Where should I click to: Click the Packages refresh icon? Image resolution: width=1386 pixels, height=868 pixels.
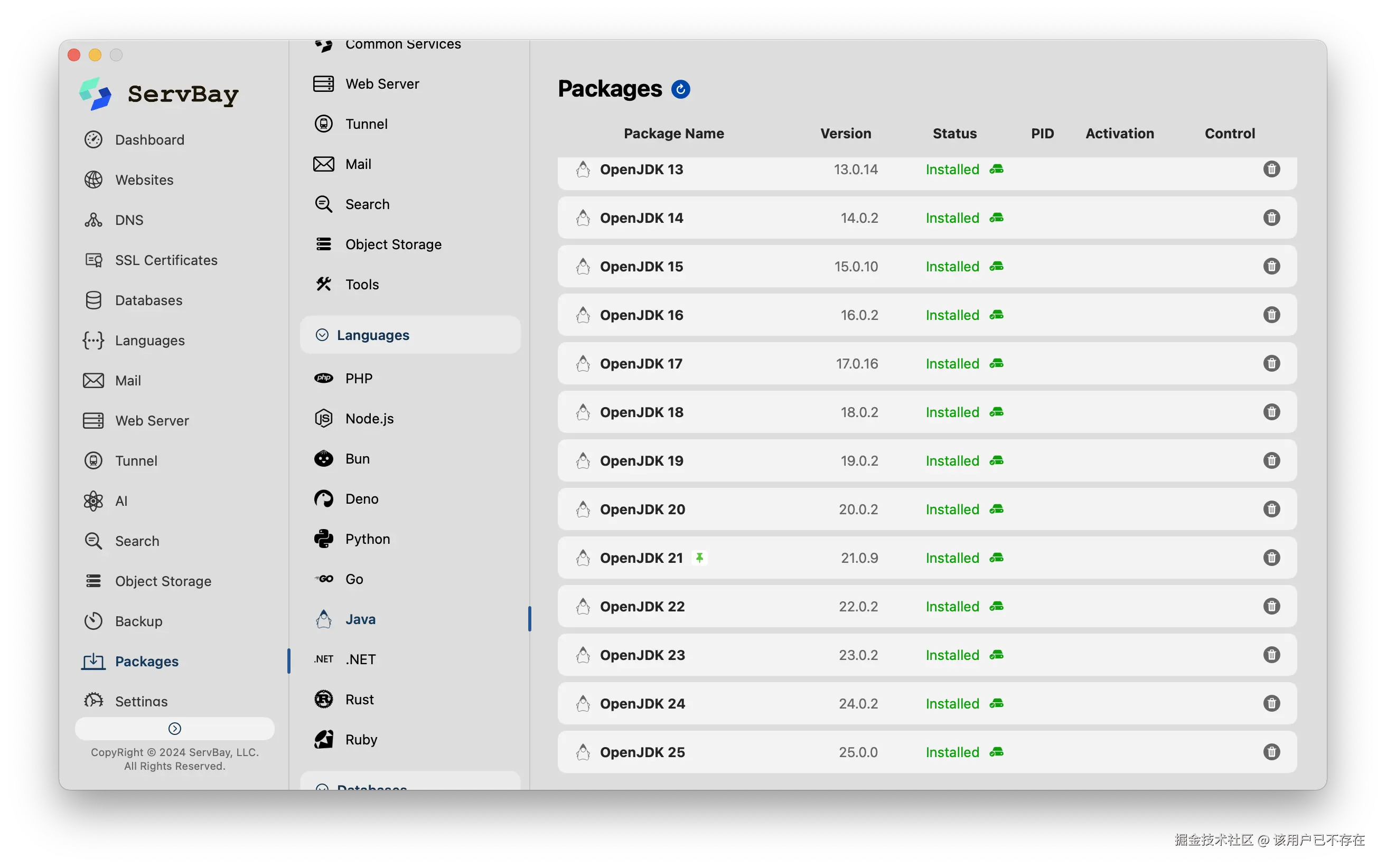680,90
